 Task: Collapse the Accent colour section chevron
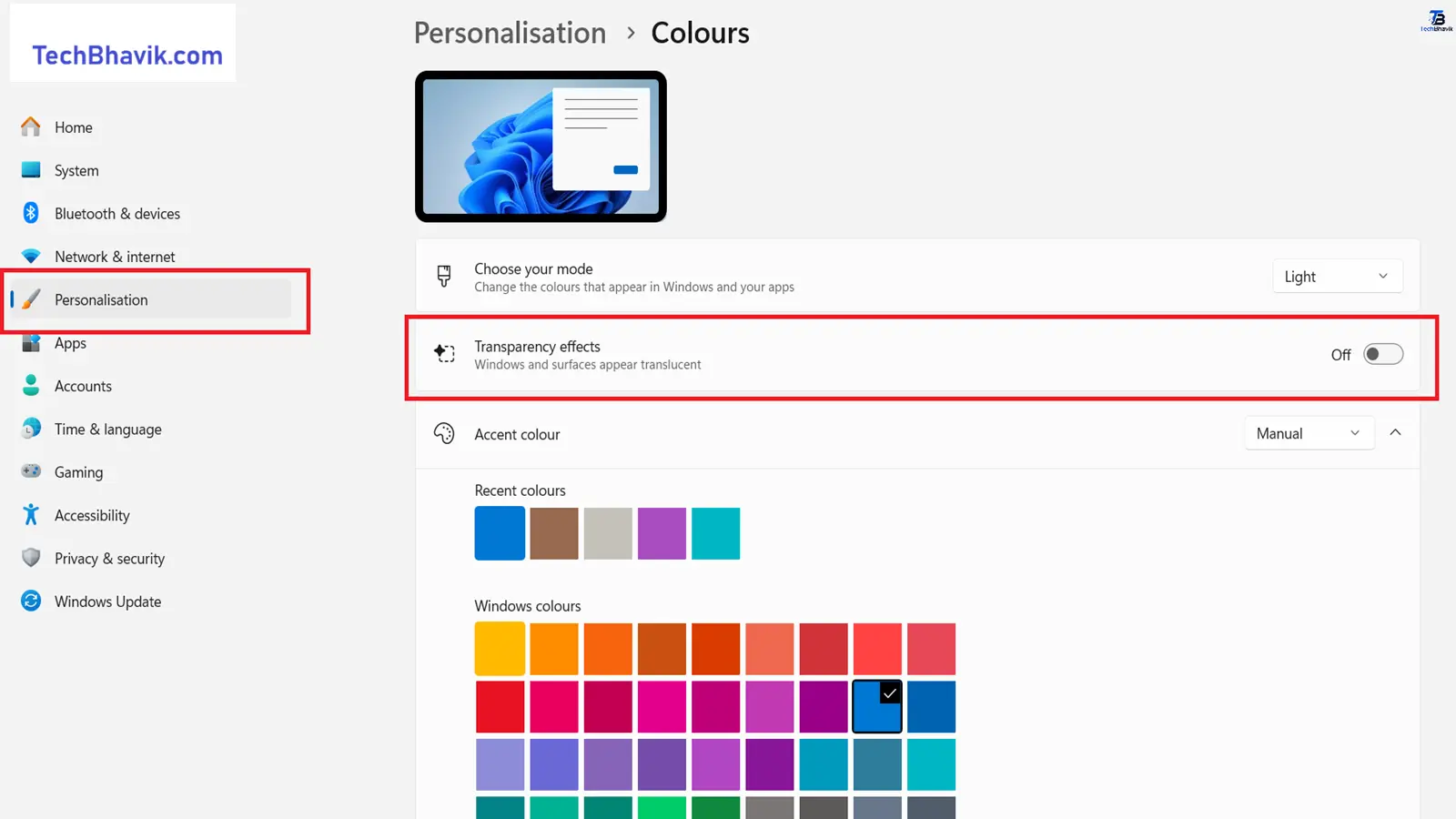[x=1395, y=433]
